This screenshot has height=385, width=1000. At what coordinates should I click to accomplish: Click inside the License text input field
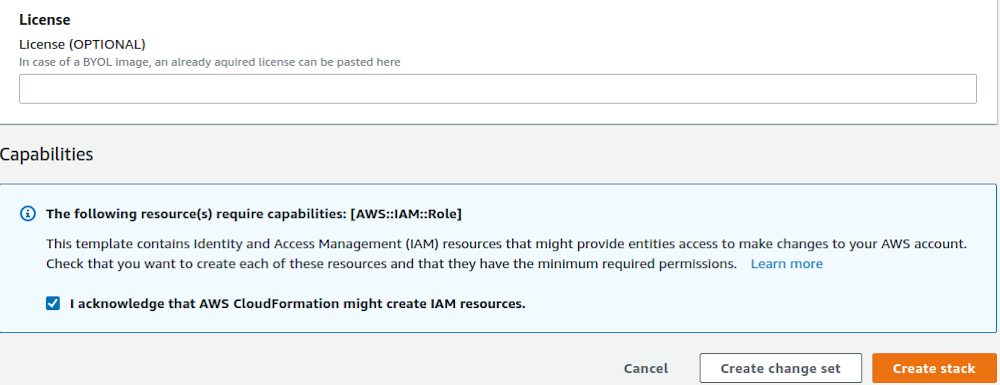497,89
